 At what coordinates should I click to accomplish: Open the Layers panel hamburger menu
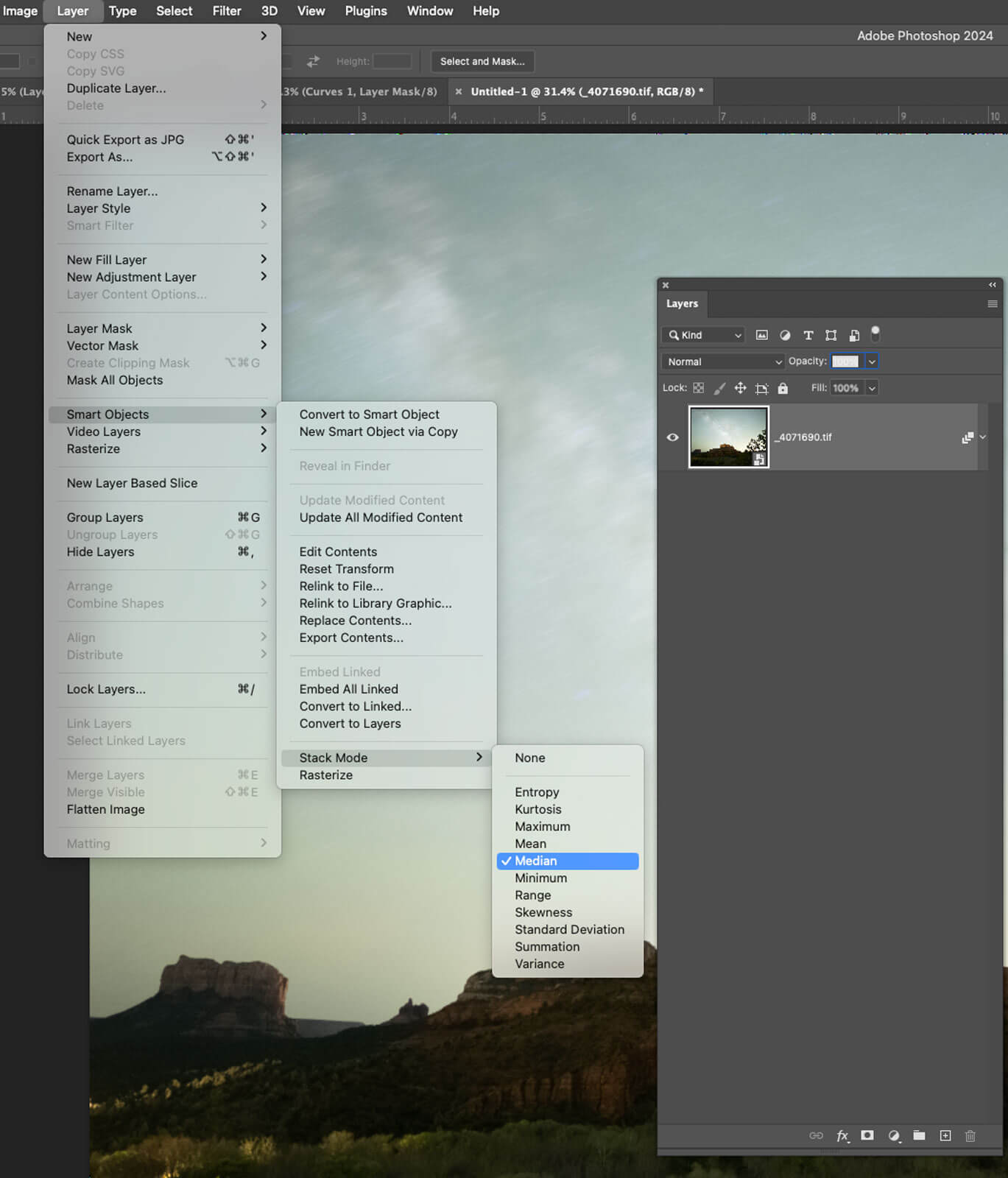tap(992, 304)
